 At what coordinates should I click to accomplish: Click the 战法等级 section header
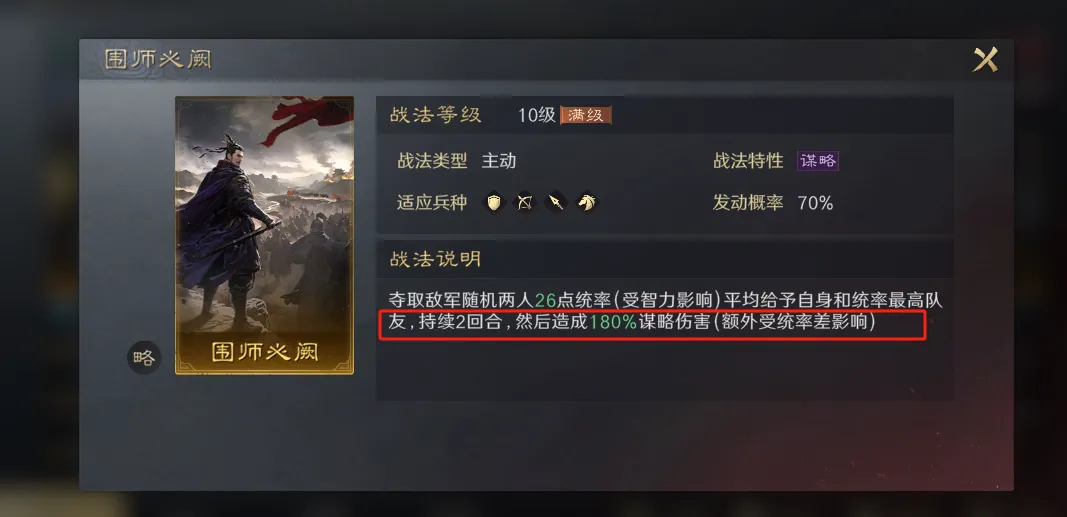pos(436,115)
